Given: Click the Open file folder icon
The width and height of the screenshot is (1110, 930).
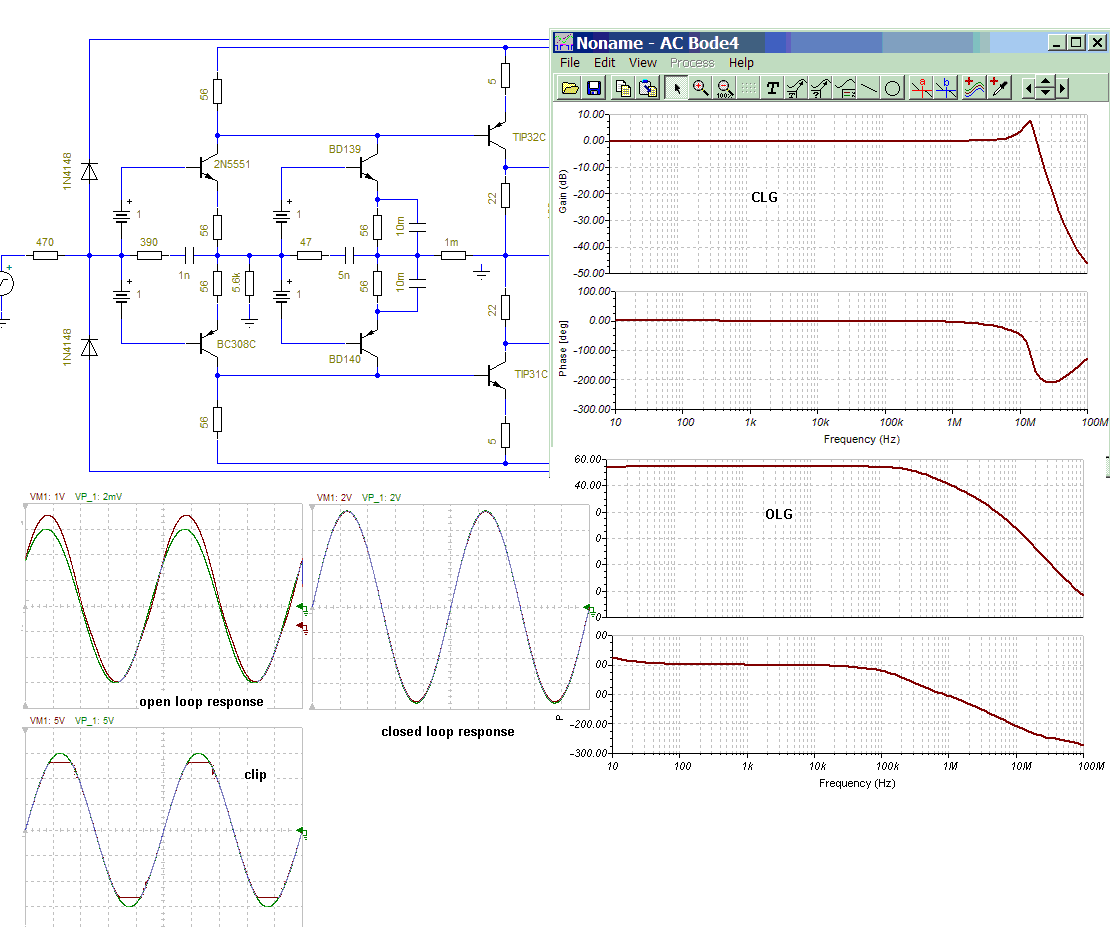Looking at the screenshot, I should point(571,88).
